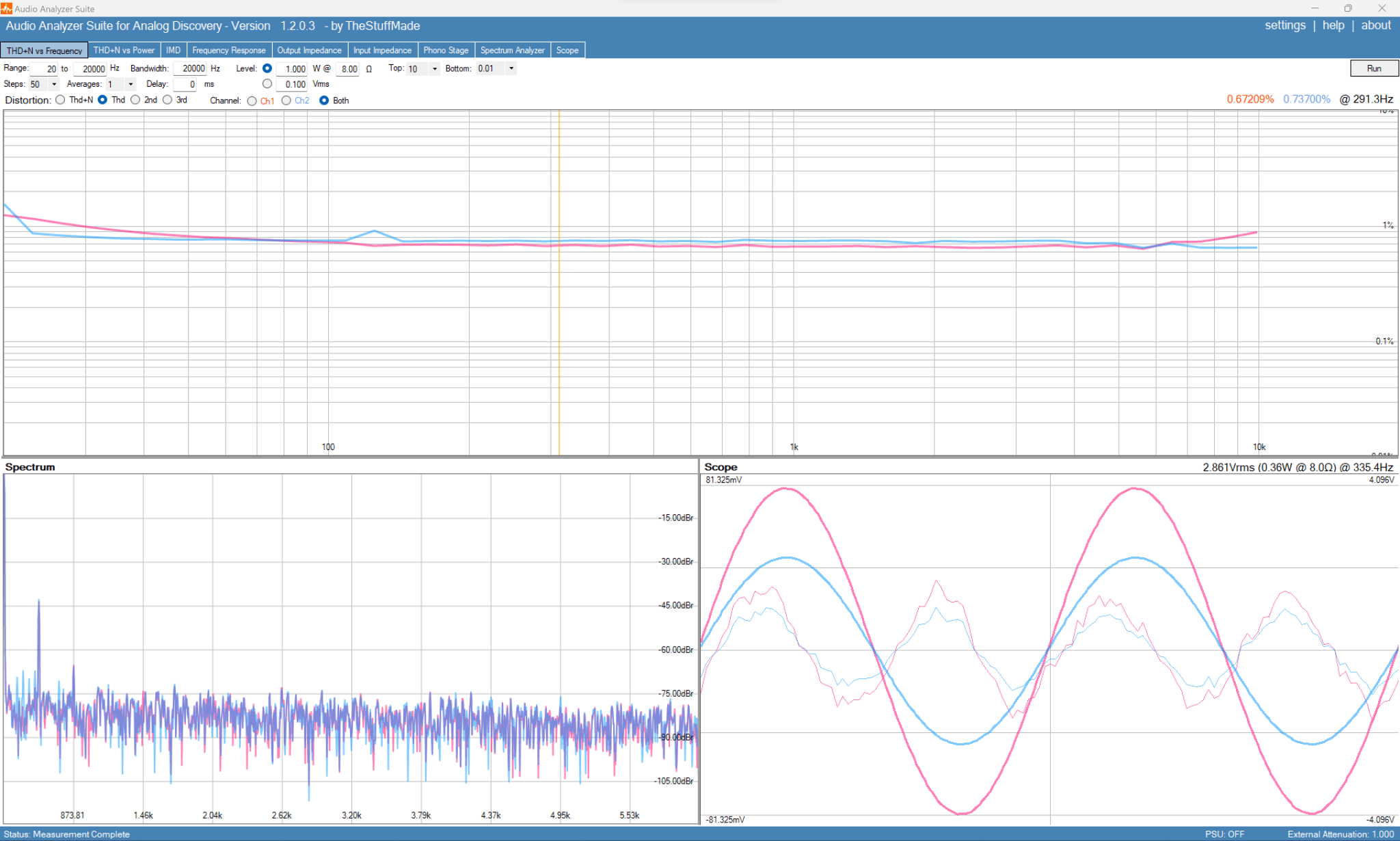Open the settings link
This screenshot has width=1400, height=841.
tap(1285, 25)
